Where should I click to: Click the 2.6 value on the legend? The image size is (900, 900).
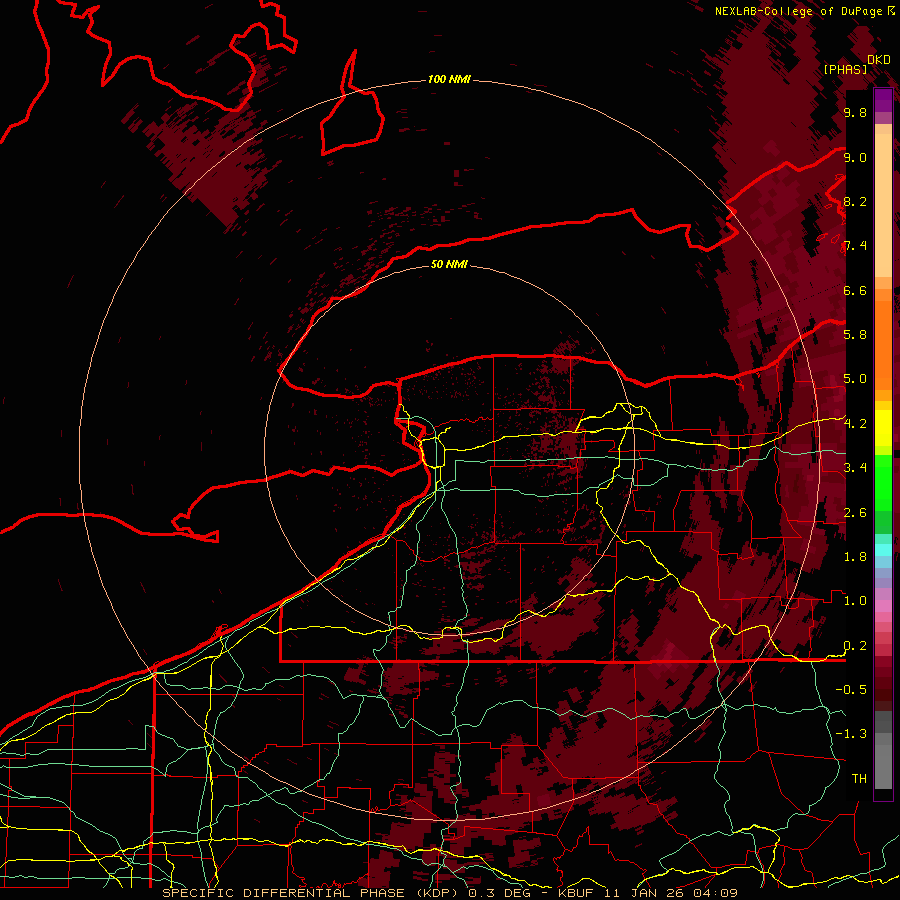[855, 513]
